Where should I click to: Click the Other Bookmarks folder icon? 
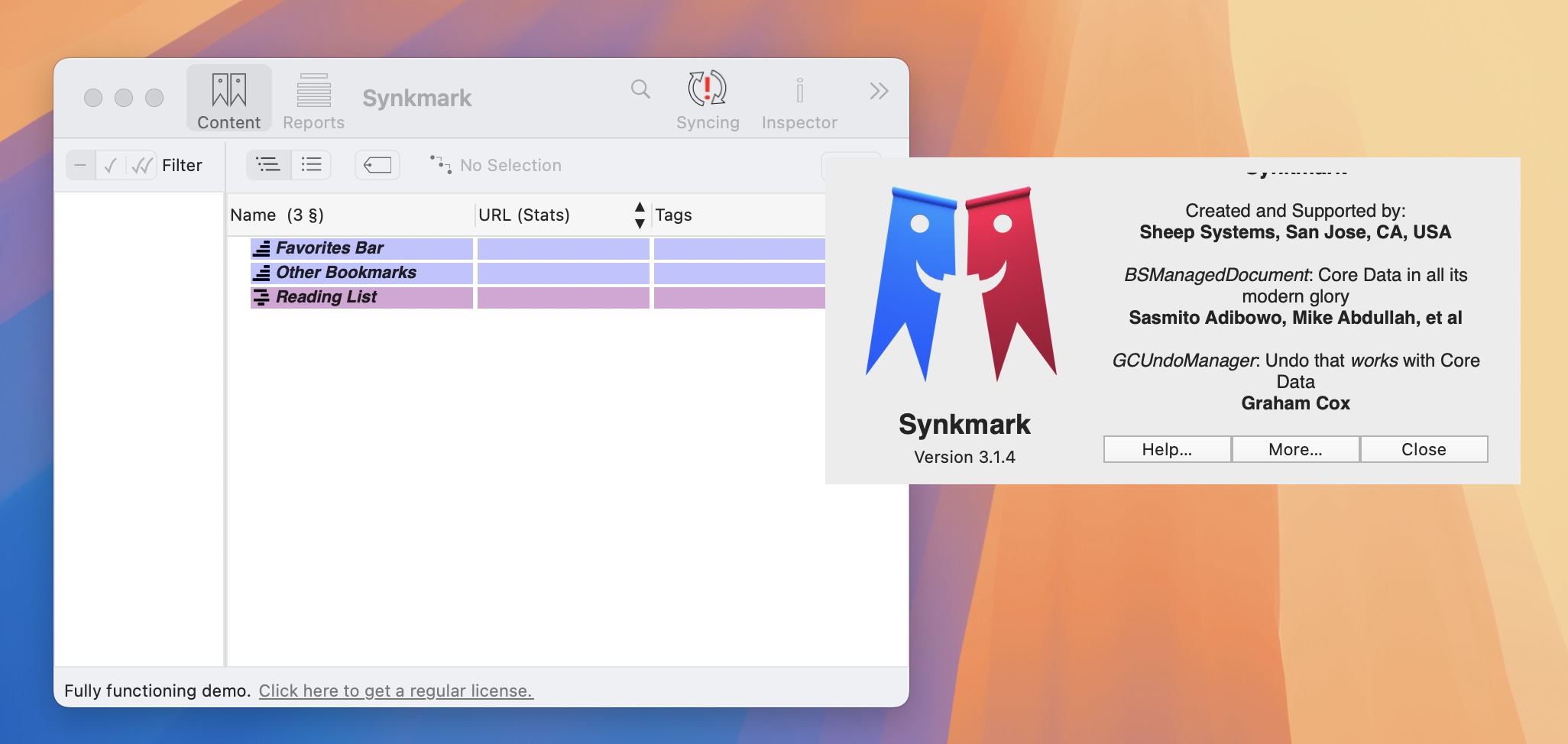[262, 273]
